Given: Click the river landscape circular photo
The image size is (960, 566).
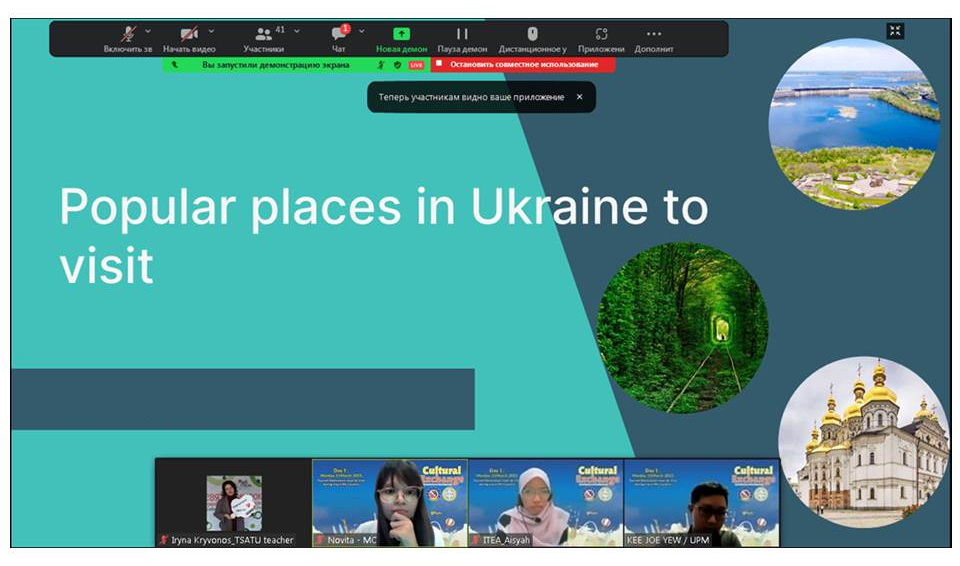Looking at the screenshot, I should click(855, 124).
